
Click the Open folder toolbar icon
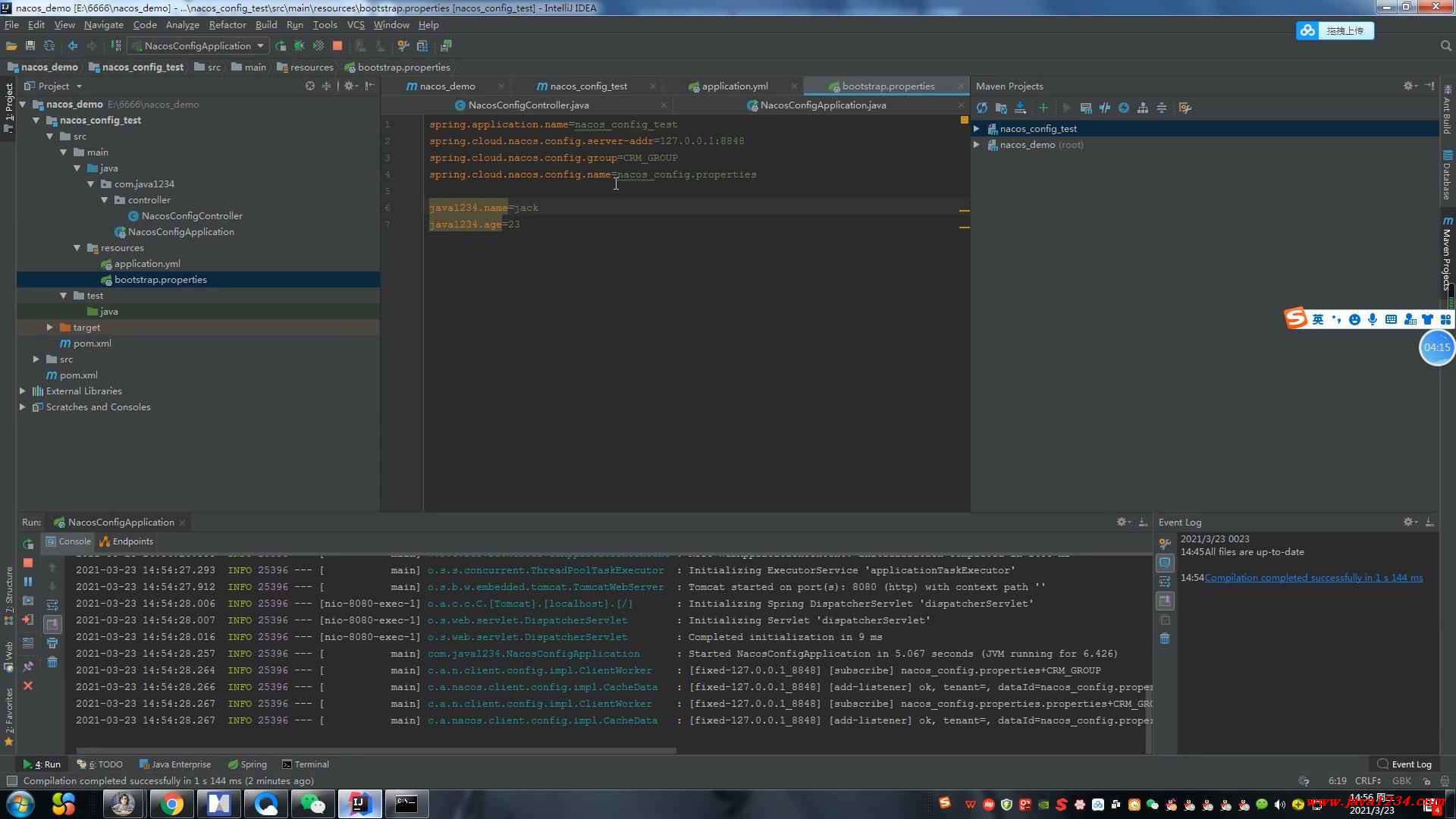pos(11,46)
